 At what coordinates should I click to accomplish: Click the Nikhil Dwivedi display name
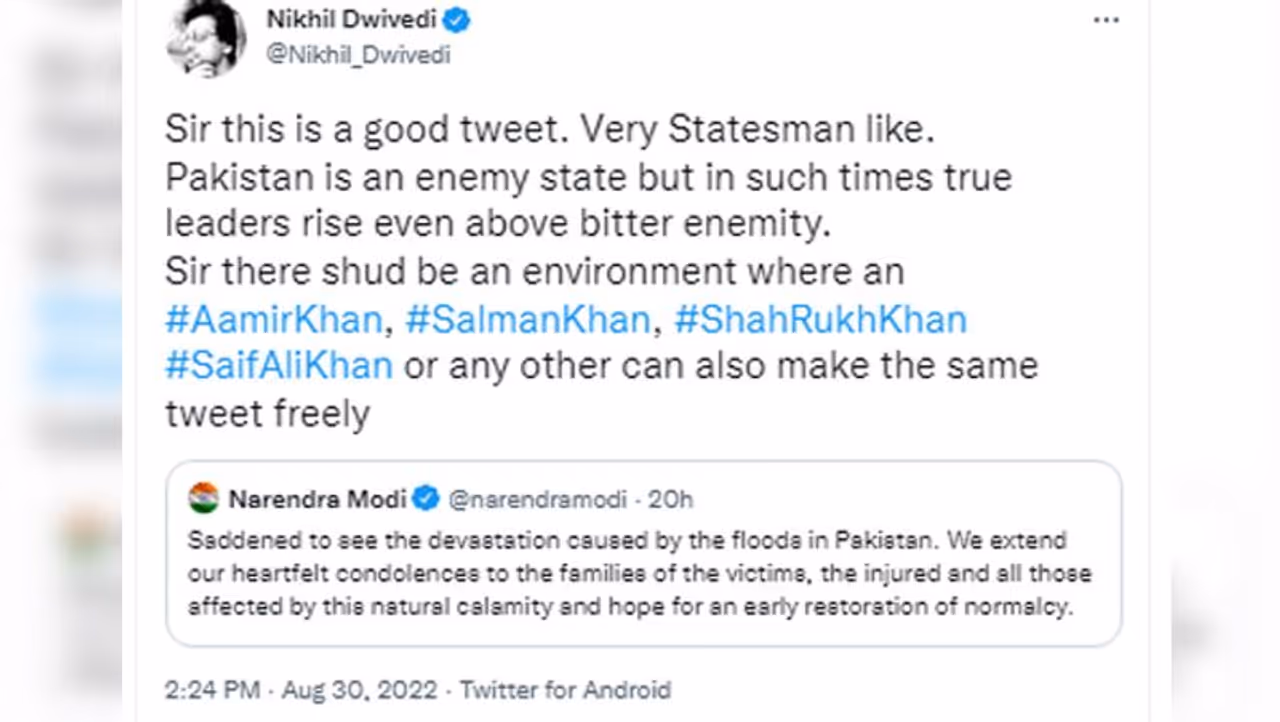[x=350, y=20]
